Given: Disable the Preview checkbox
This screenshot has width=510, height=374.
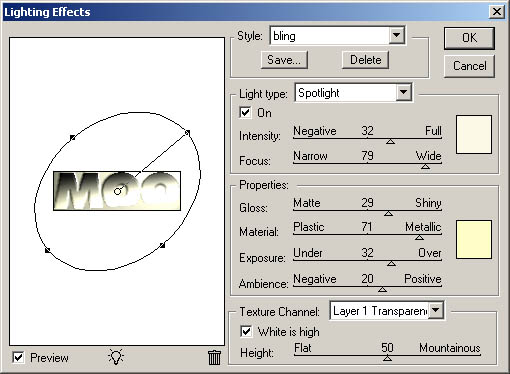Looking at the screenshot, I should [18, 358].
